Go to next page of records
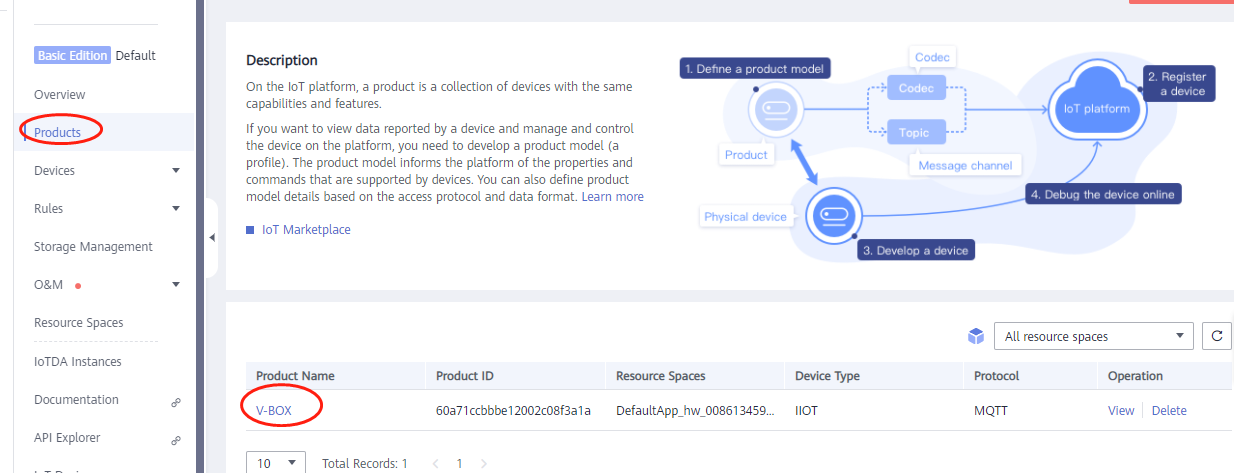 (x=484, y=464)
